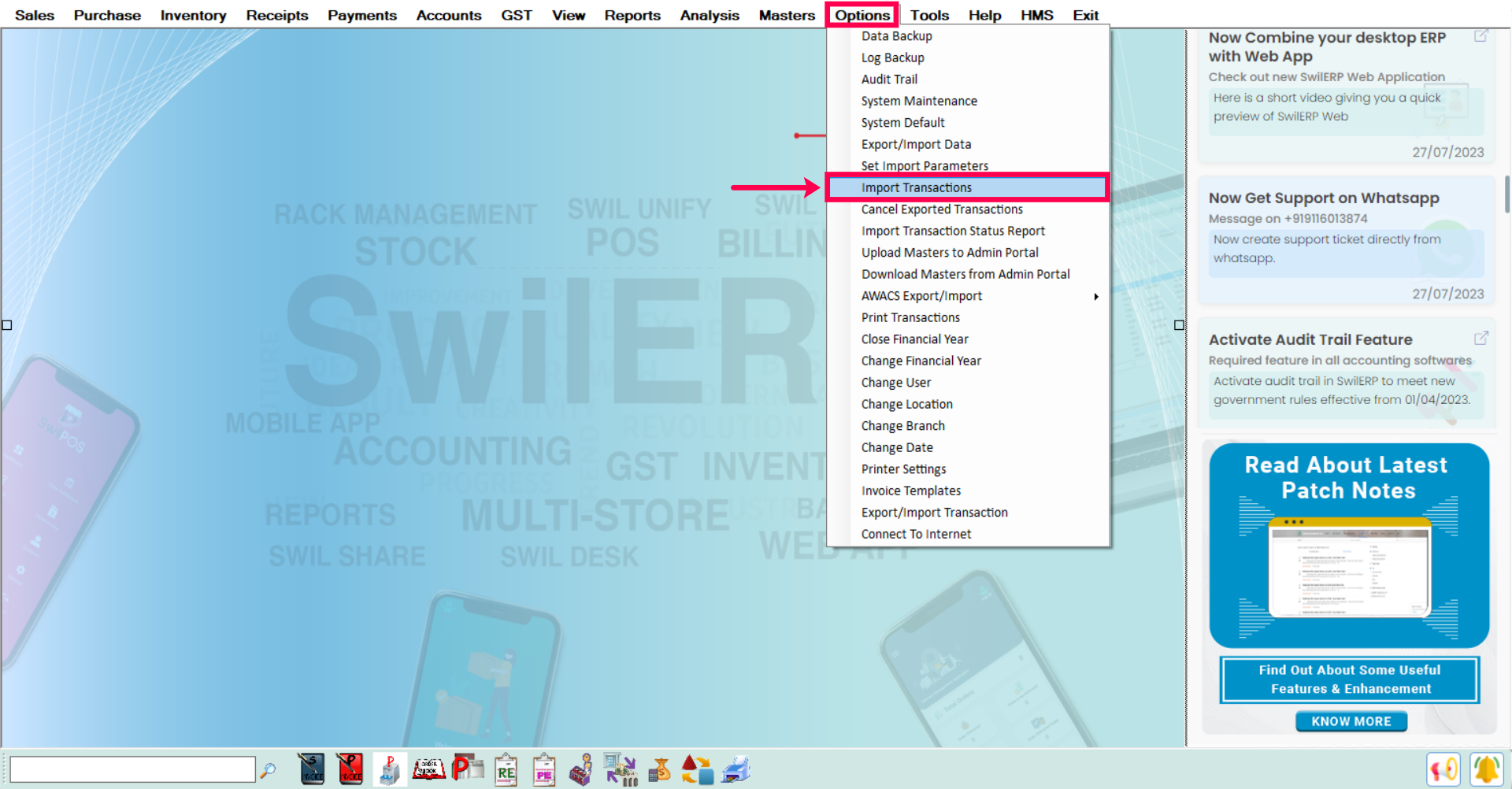Choose Download Masters from Admin Portal

[968, 274]
